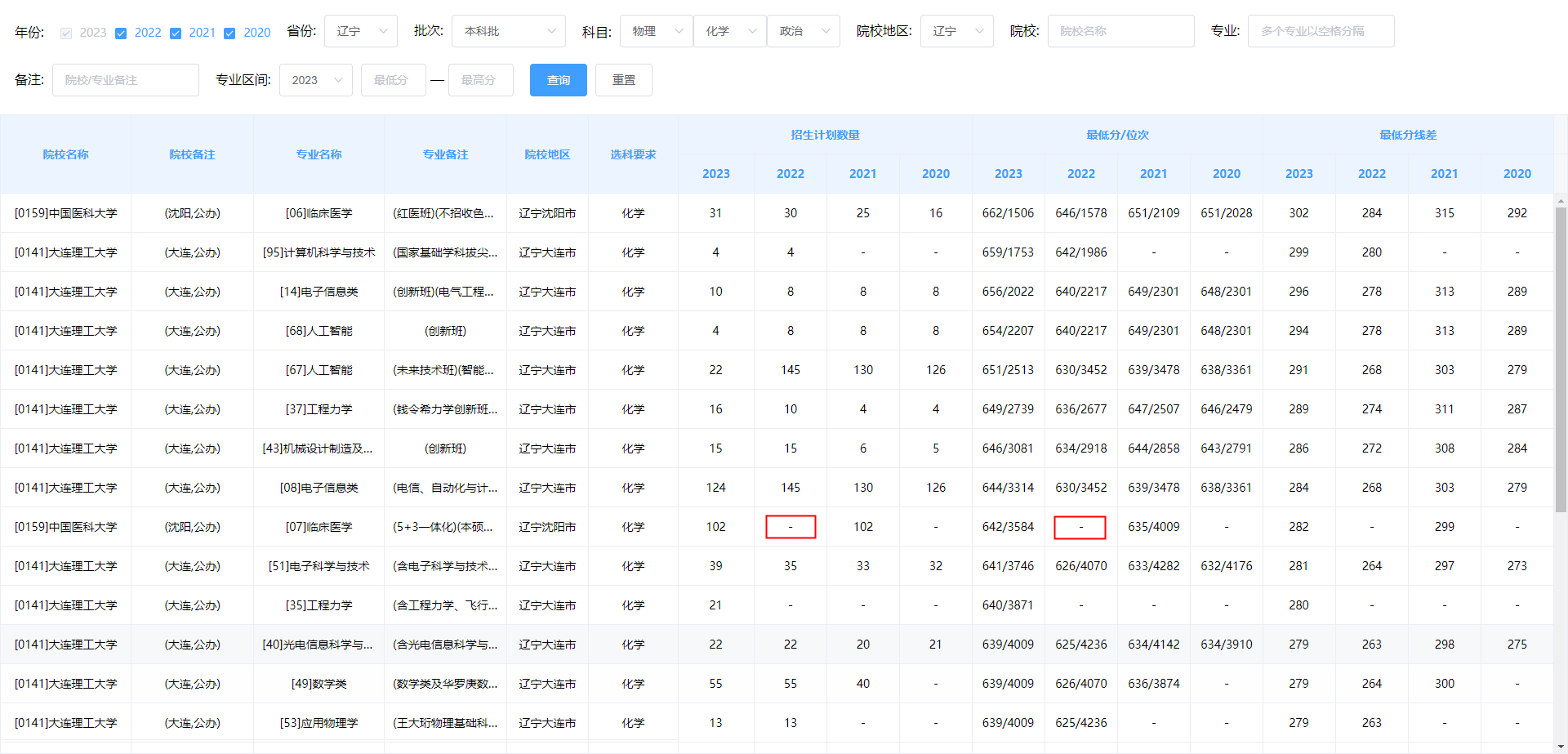The height and width of the screenshot is (754, 1568).
Task: Open the 政治 subject dropdown
Action: tap(803, 30)
